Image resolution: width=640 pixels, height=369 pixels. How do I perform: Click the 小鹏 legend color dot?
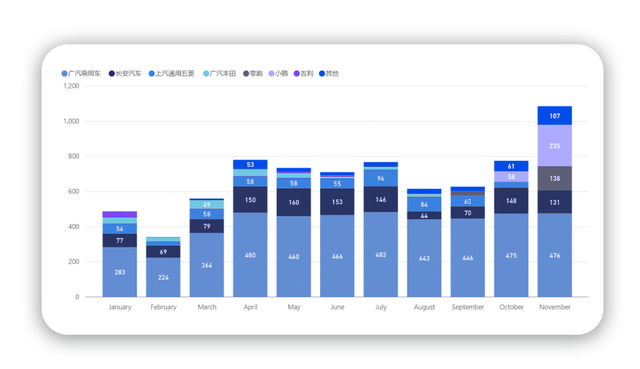click(x=271, y=73)
